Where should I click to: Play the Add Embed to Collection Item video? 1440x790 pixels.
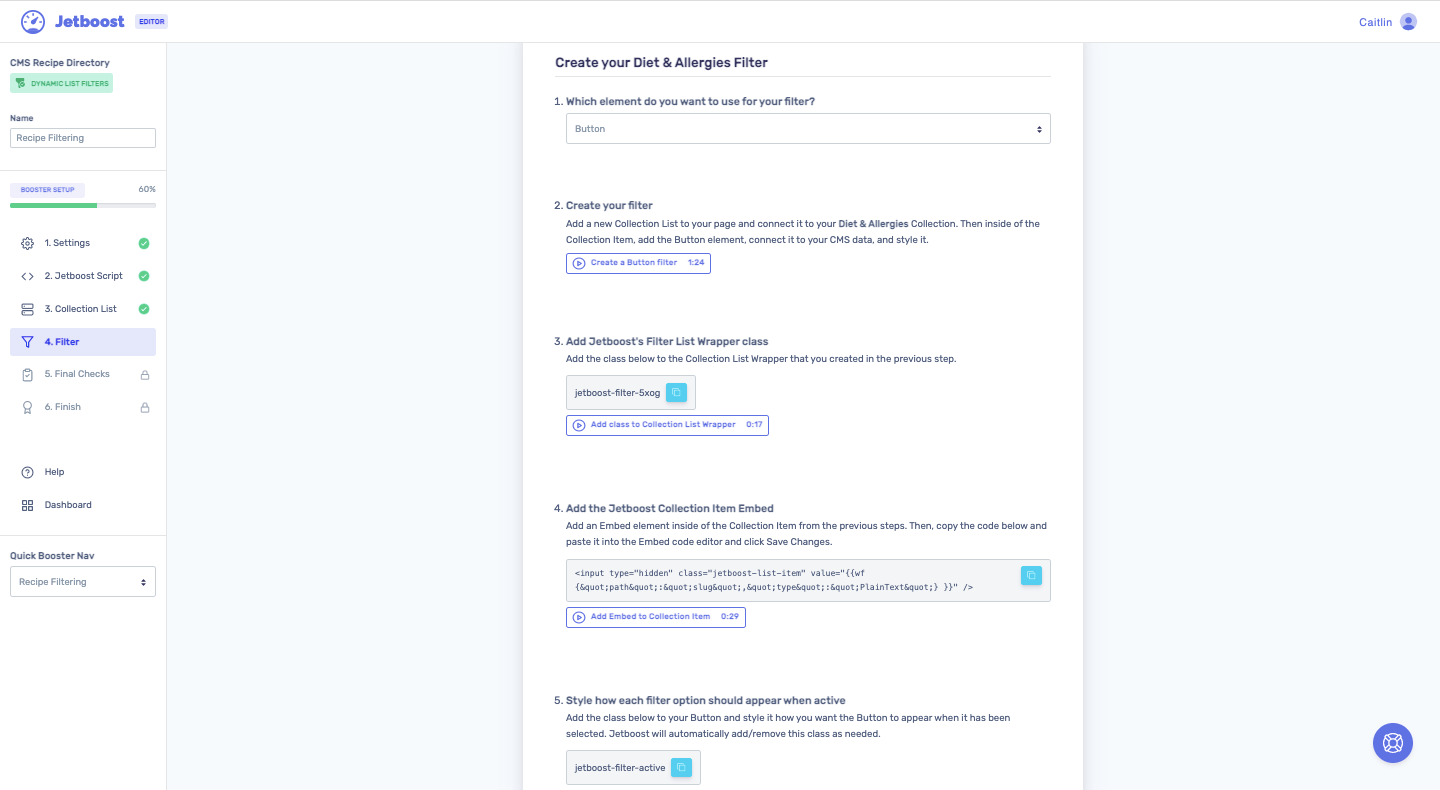coord(655,617)
